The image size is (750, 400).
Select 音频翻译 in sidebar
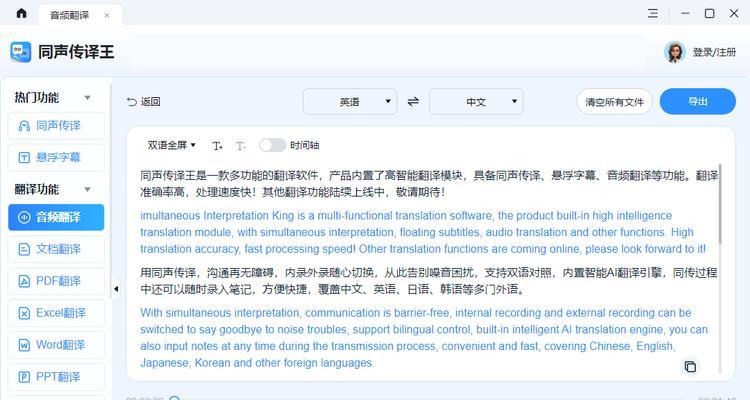coord(56,217)
